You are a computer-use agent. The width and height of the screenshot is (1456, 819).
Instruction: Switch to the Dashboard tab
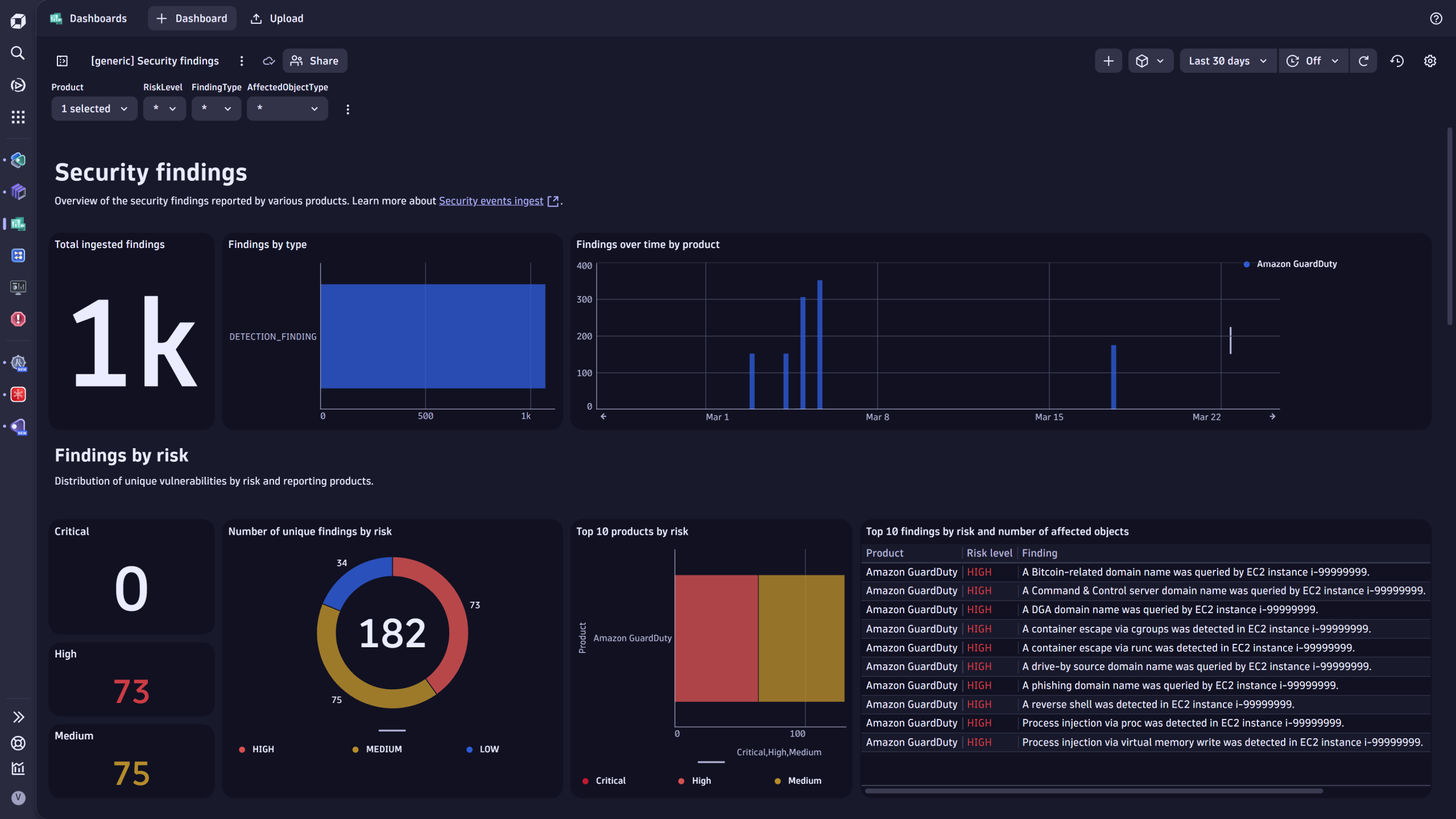coord(192,18)
